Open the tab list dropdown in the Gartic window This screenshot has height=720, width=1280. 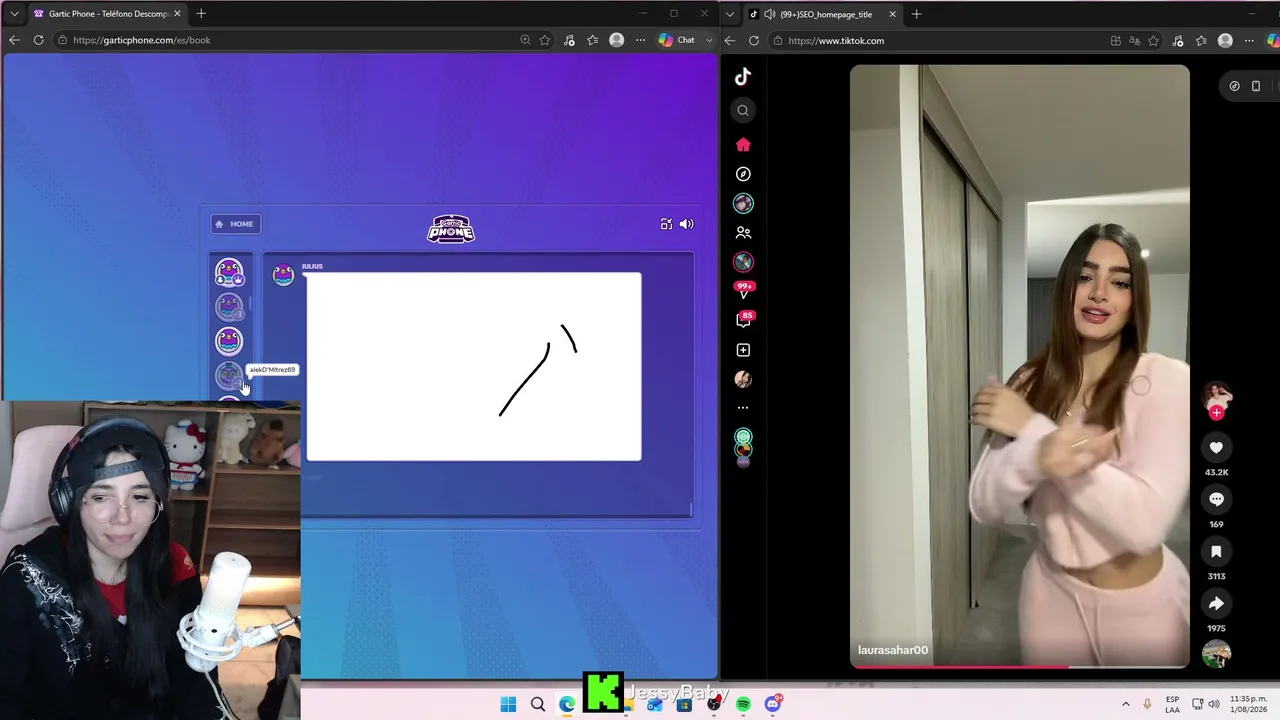[14, 14]
